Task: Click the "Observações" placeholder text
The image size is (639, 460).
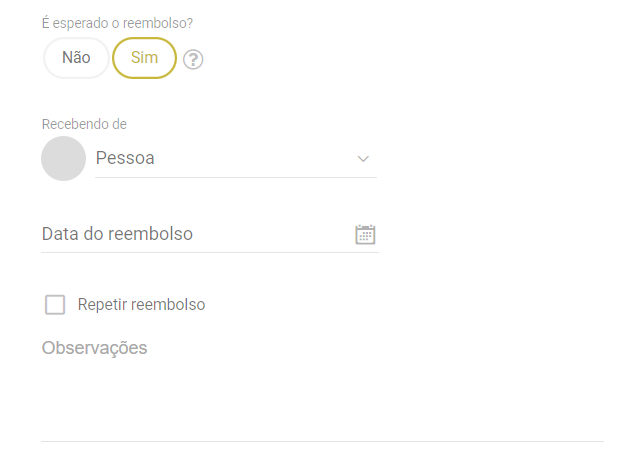Action: pos(94,348)
